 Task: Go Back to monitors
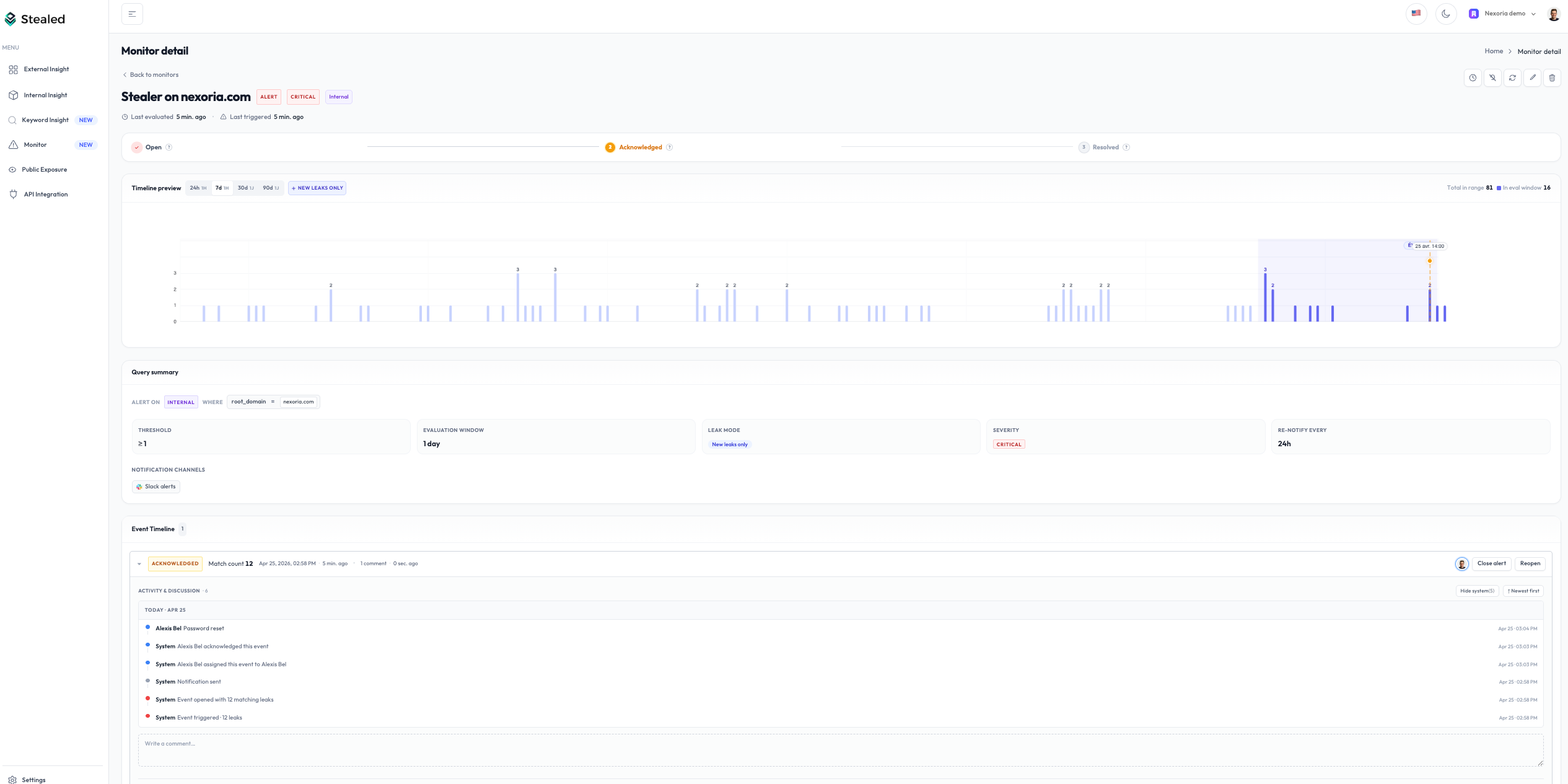pyautogui.click(x=151, y=74)
